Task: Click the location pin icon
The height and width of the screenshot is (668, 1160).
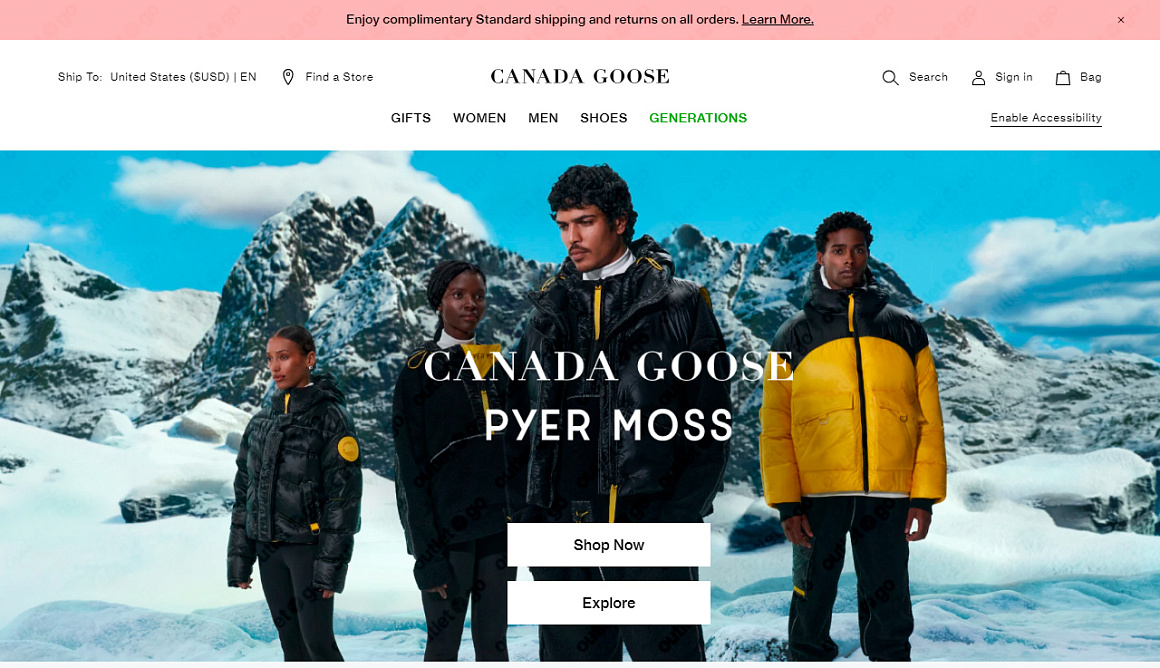Action: [x=288, y=77]
